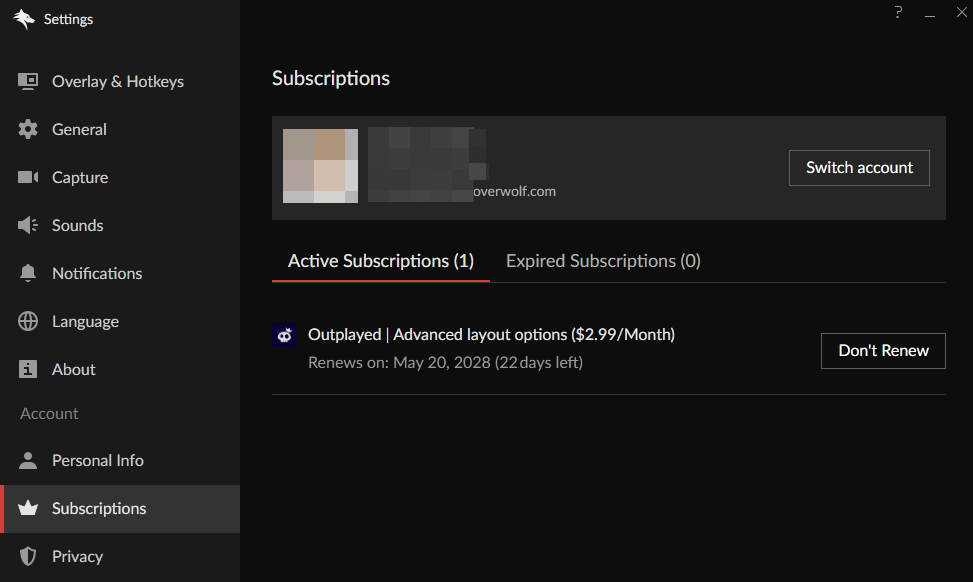Open help via the question mark icon
This screenshot has width=973, height=582.
898,12
